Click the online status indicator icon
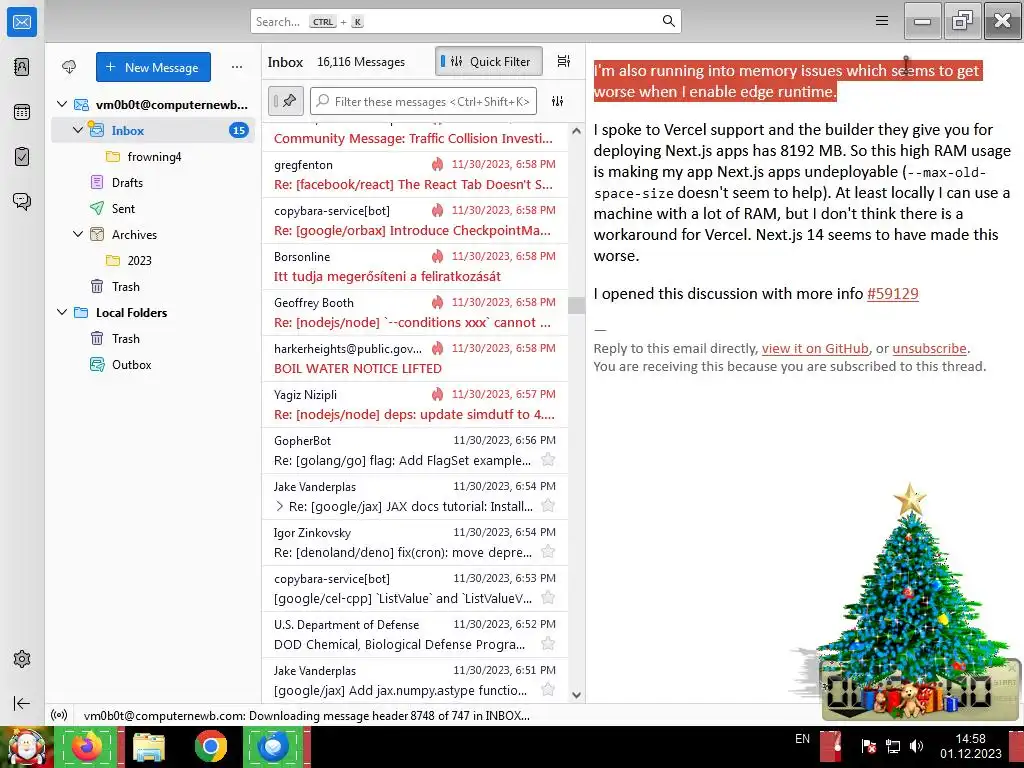The height and width of the screenshot is (768, 1024). pyautogui.click(x=59, y=715)
